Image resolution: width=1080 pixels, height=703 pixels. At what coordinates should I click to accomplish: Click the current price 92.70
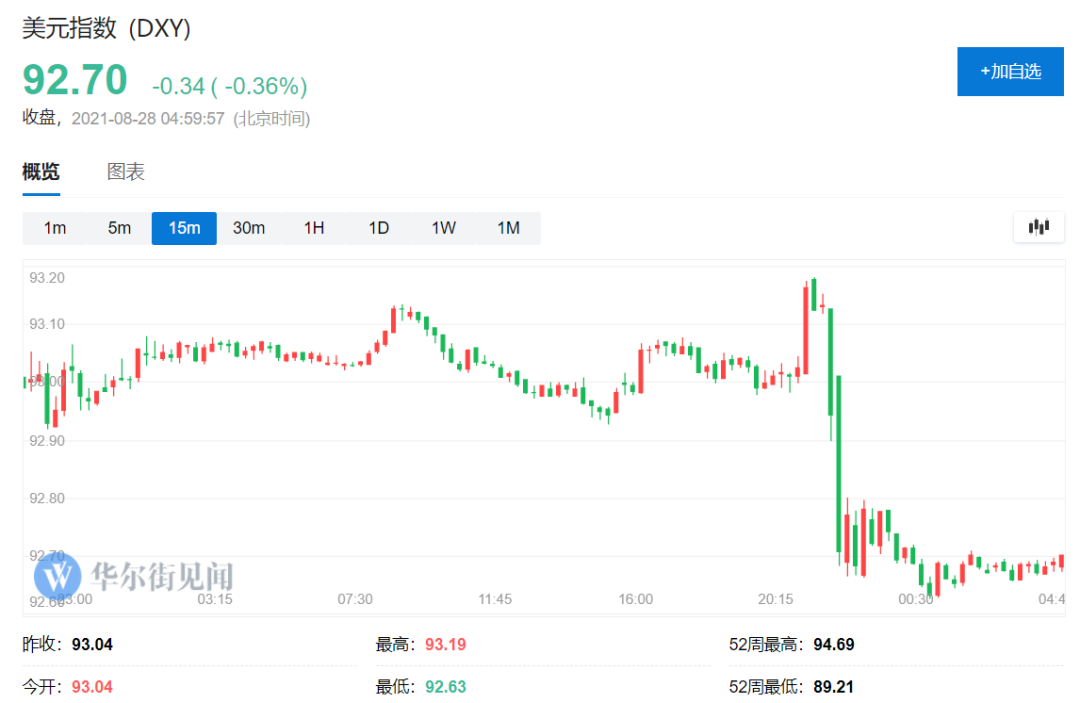coord(75,80)
